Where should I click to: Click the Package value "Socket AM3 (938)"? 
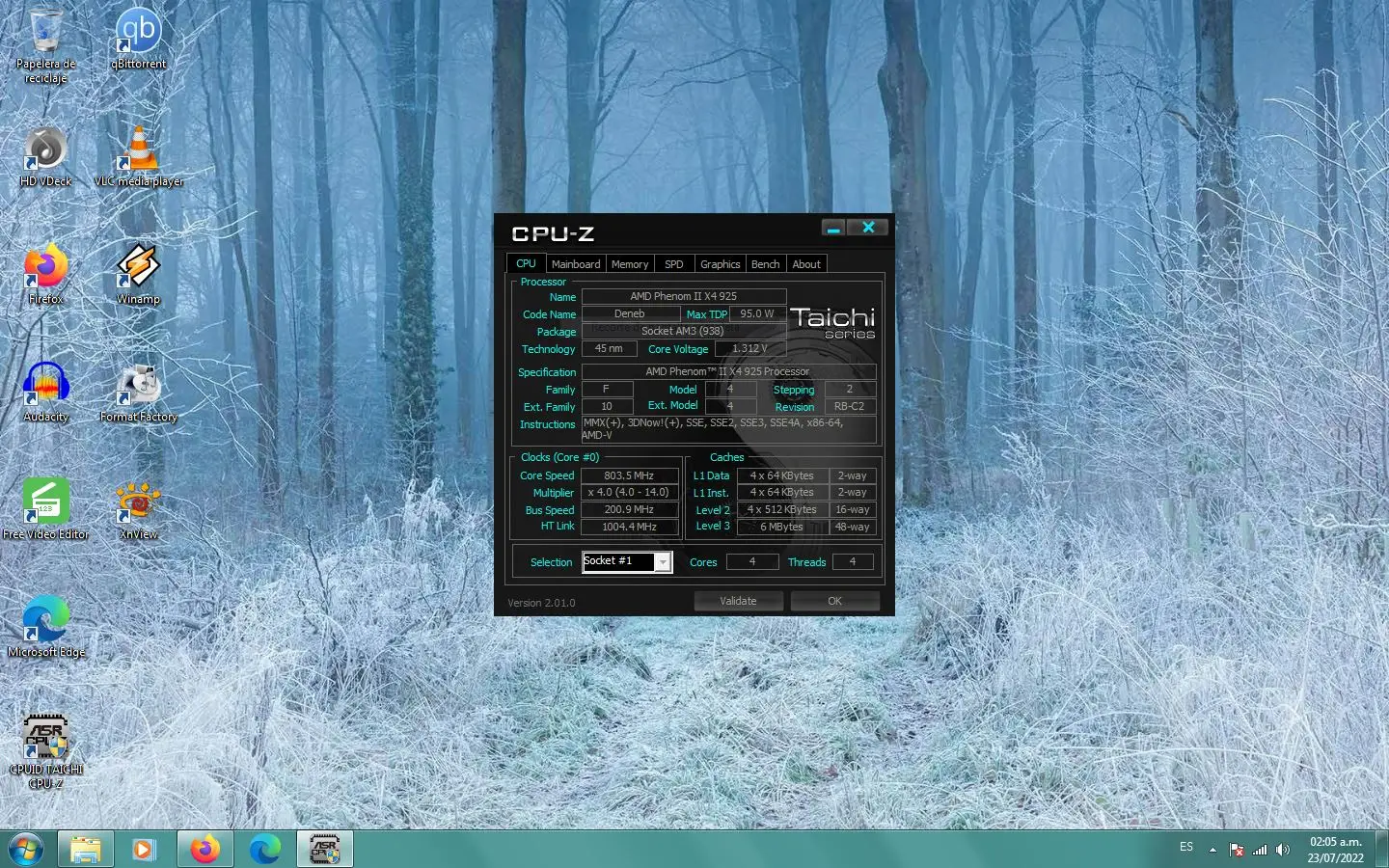coord(684,331)
